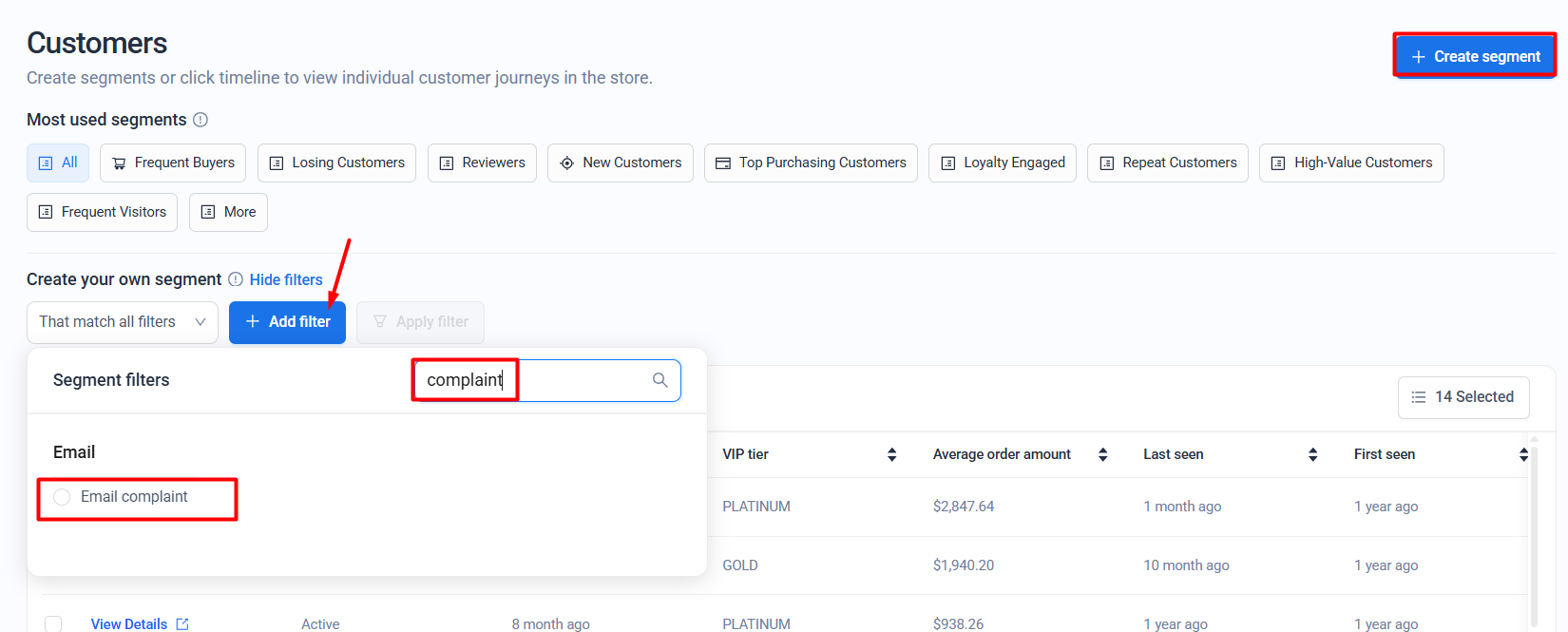Image resolution: width=1568 pixels, height=632 pixels.
Task: Sort the First seen column
Action: pyautogui.click(x=1522, y=454)
